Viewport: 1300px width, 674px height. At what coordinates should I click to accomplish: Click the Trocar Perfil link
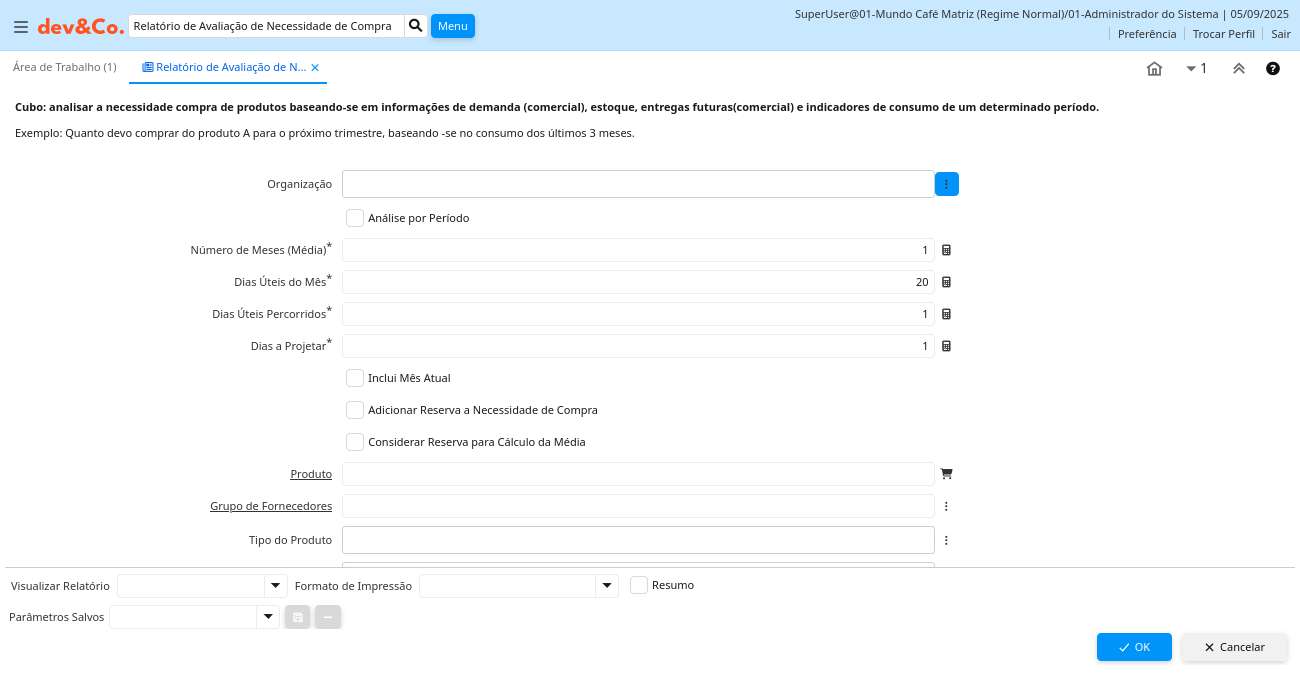[1223, 34]
